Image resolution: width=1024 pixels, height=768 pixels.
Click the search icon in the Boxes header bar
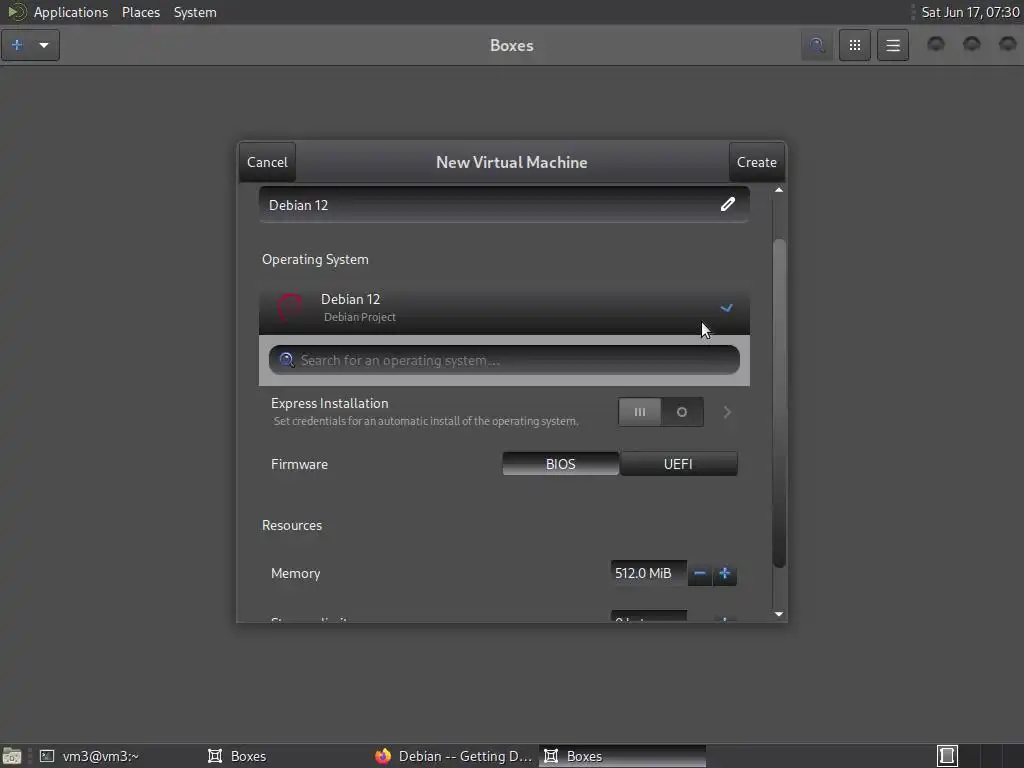(816, 45)
